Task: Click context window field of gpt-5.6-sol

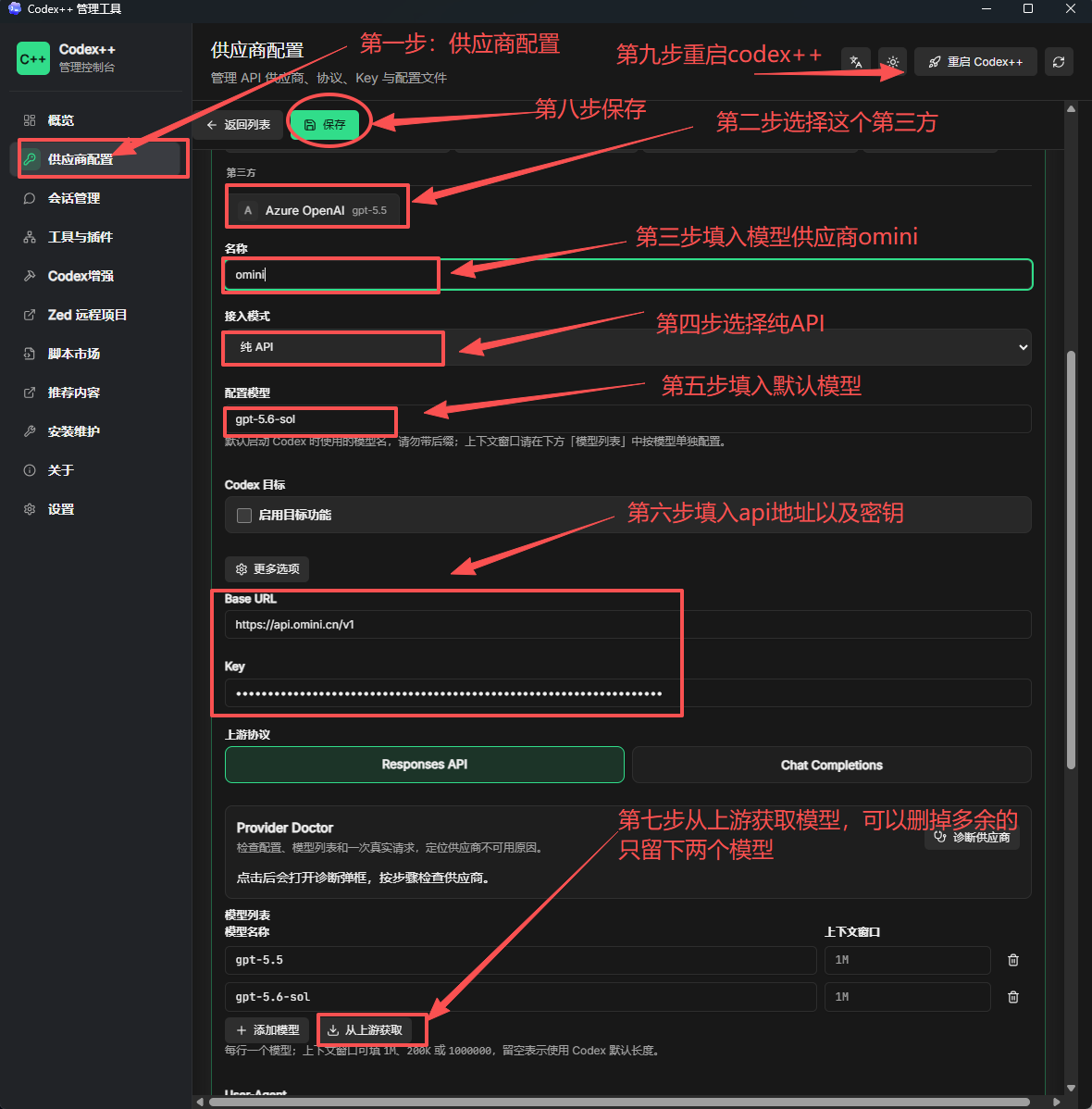Action: click(x=908, y=997)
